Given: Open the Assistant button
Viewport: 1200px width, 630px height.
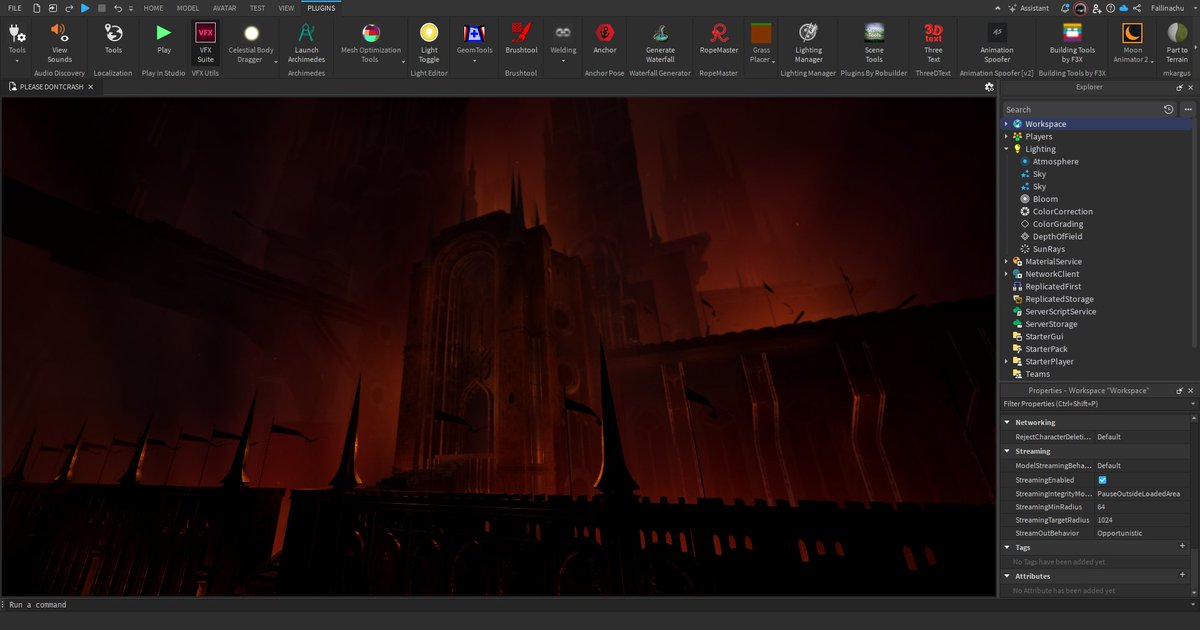Looking at the screenshot, I should 1028,7.
